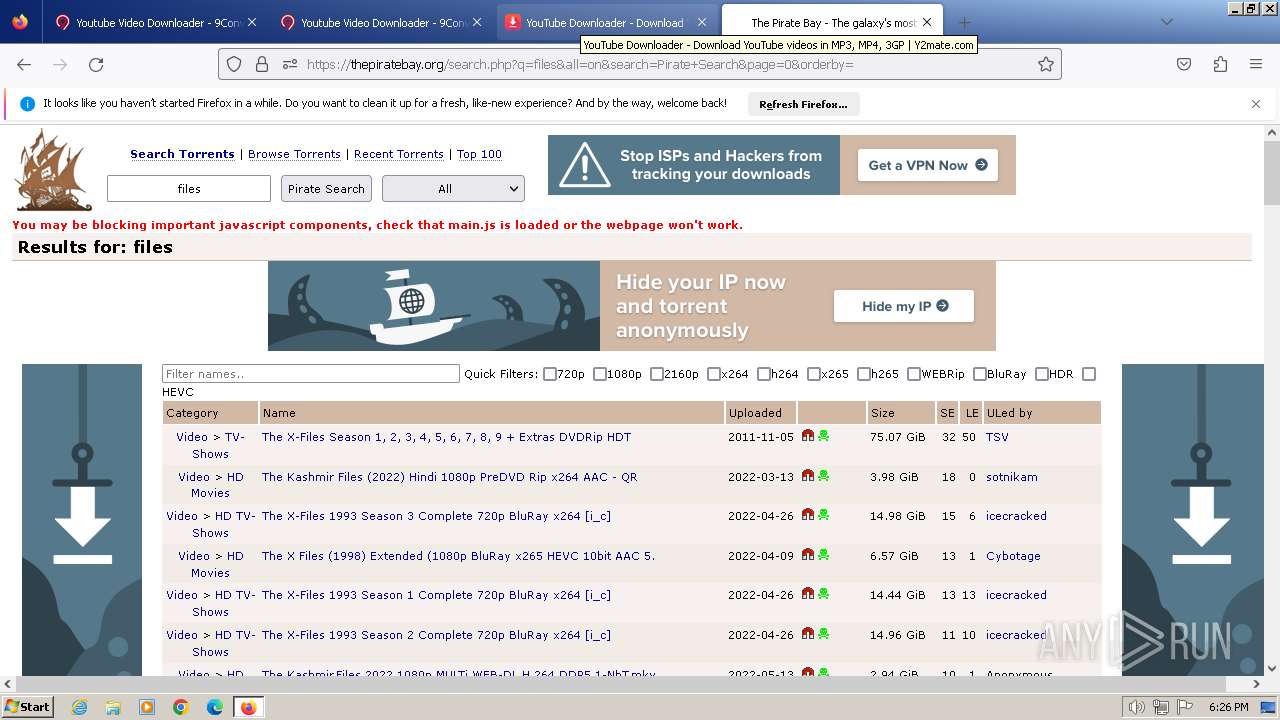Click the Pirate Search button
1280x720 pixels.
tap(326, 188)
